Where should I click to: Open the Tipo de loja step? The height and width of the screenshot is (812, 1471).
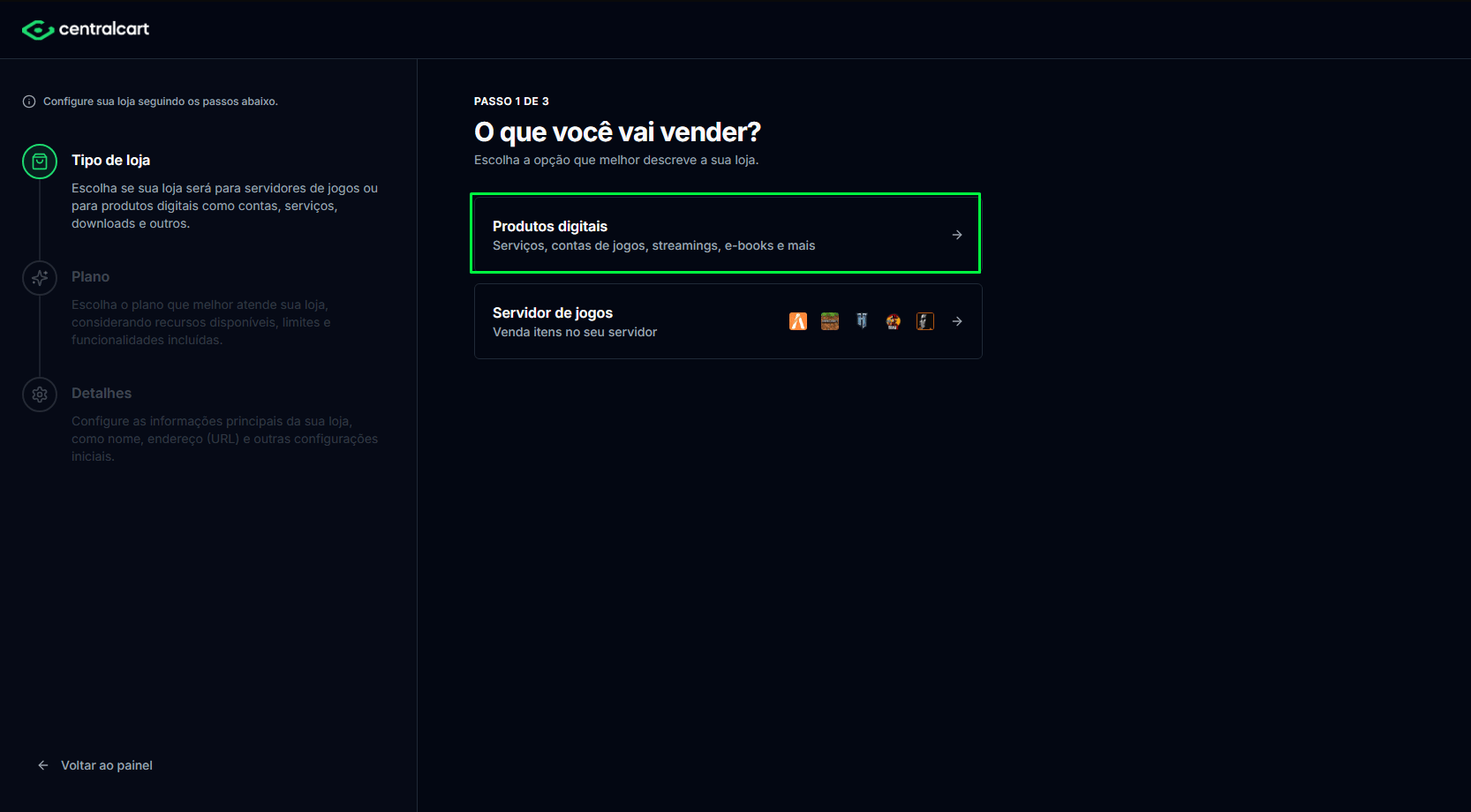point(110,160)
